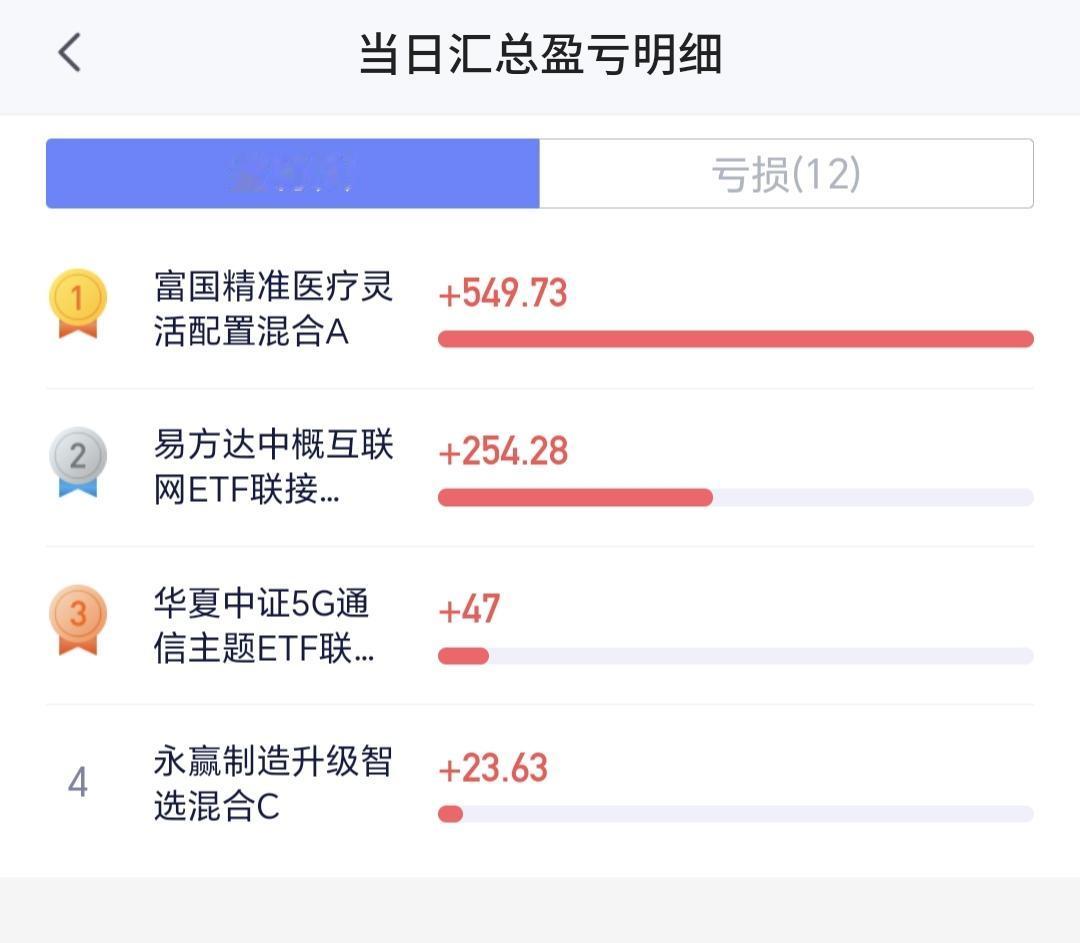The height and width of the screenshot is (943, 1080).
Task: Open 富国精准医疗灵活配置混合A fund
Action: point(273,309)
